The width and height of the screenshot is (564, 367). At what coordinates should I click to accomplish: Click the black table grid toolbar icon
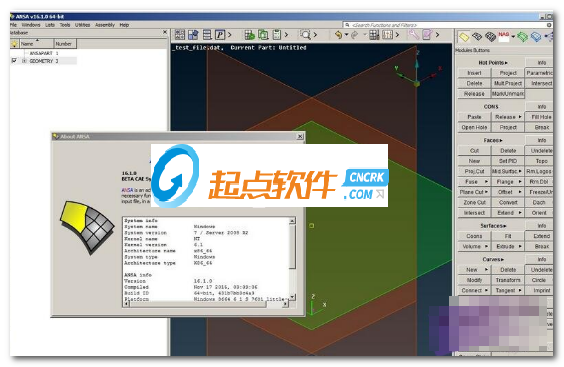click(374, 35)
